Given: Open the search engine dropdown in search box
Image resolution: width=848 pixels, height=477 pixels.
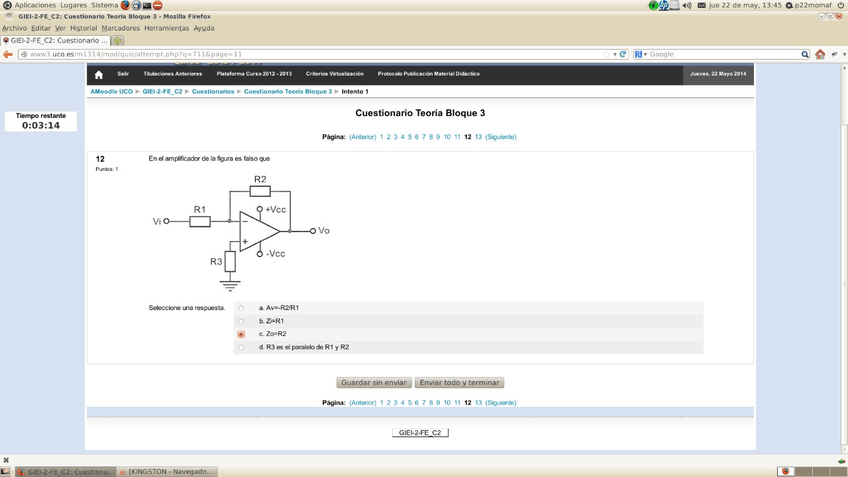Looking at the screenshot, I should pyautogui.click(x=641, y=54).
